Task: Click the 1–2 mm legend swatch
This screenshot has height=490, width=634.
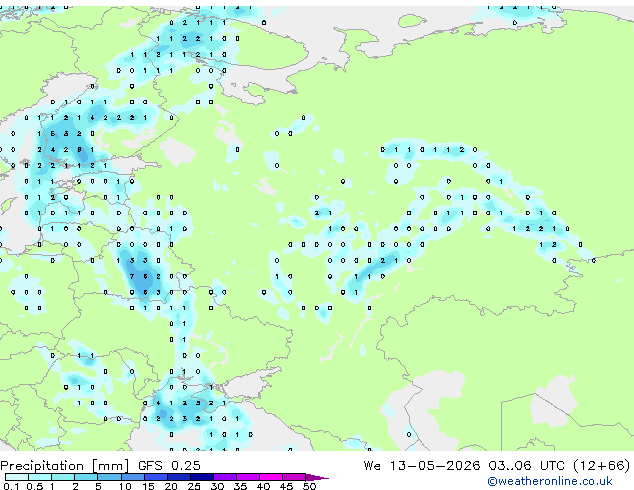Action: point(63,477)
